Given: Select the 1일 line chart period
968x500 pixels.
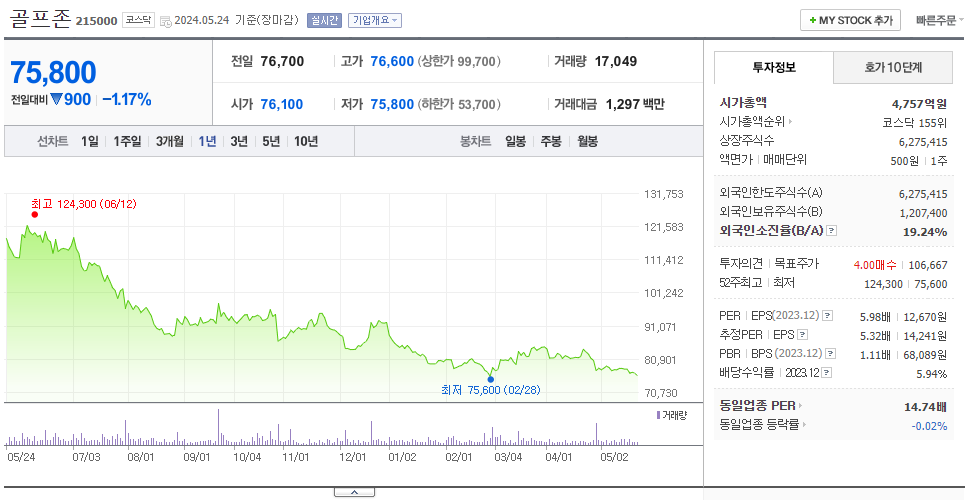Looking at the screenshot, I should tap(90, 141).
